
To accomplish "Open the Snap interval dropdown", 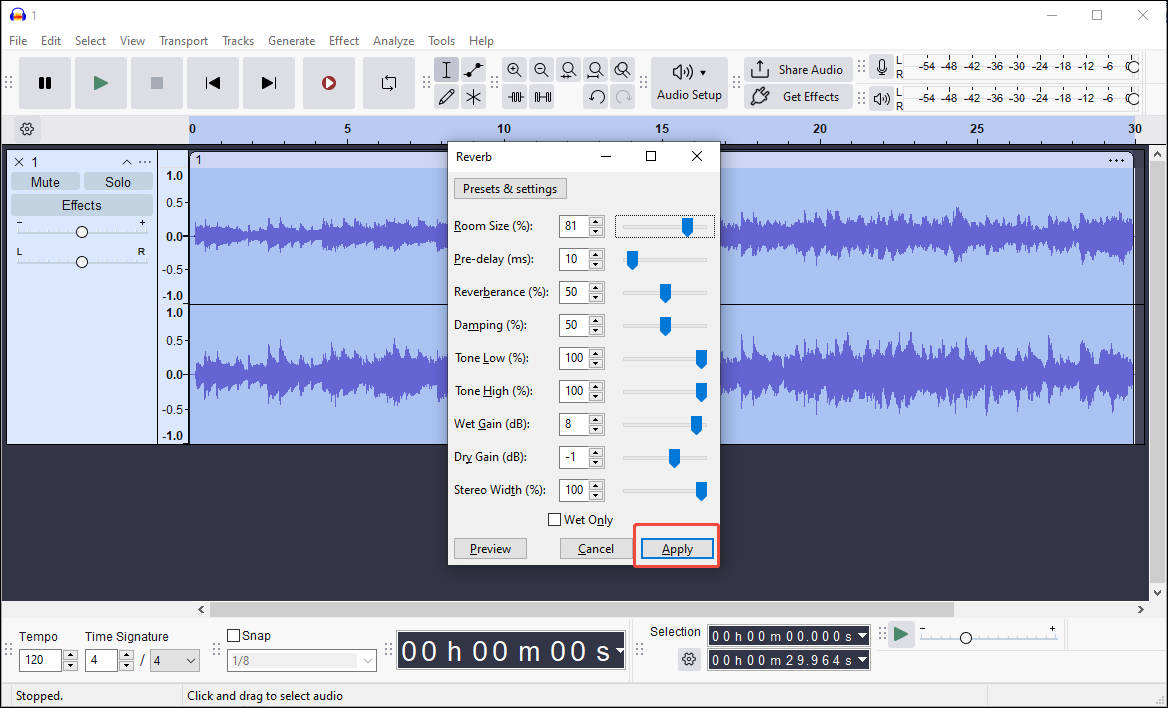I will point(302,661).
